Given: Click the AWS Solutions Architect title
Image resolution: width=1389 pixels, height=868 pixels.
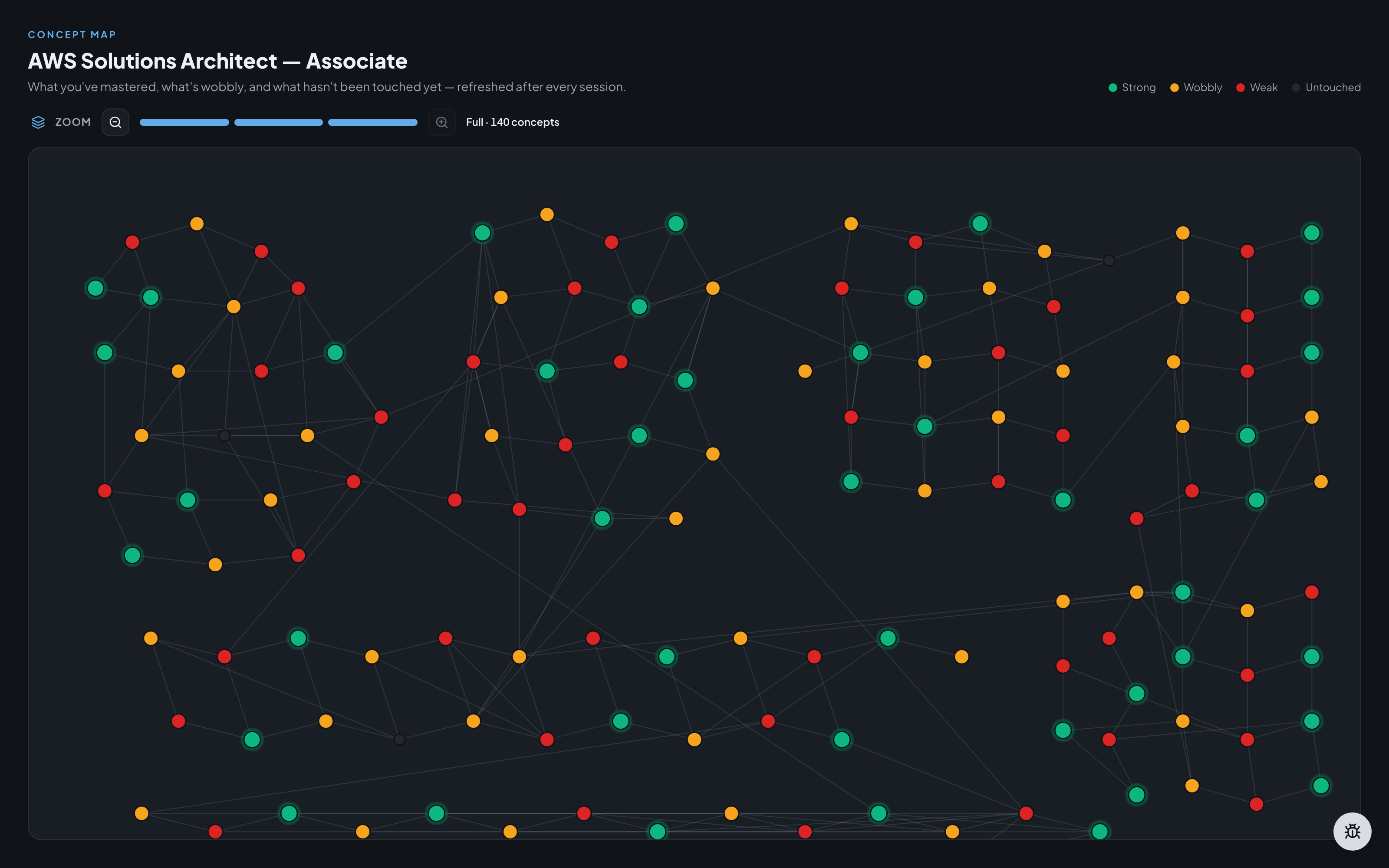Looking at the screenshot, I should [217, 61].
